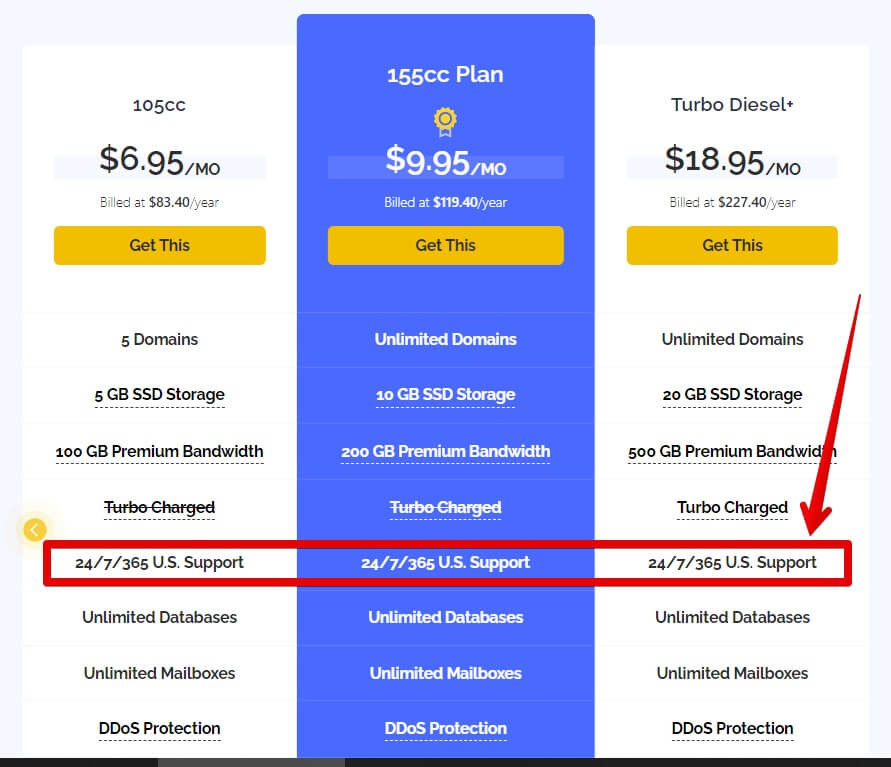Click Turbo Charged in Turbo Diesel+ column

coord(732,507)
